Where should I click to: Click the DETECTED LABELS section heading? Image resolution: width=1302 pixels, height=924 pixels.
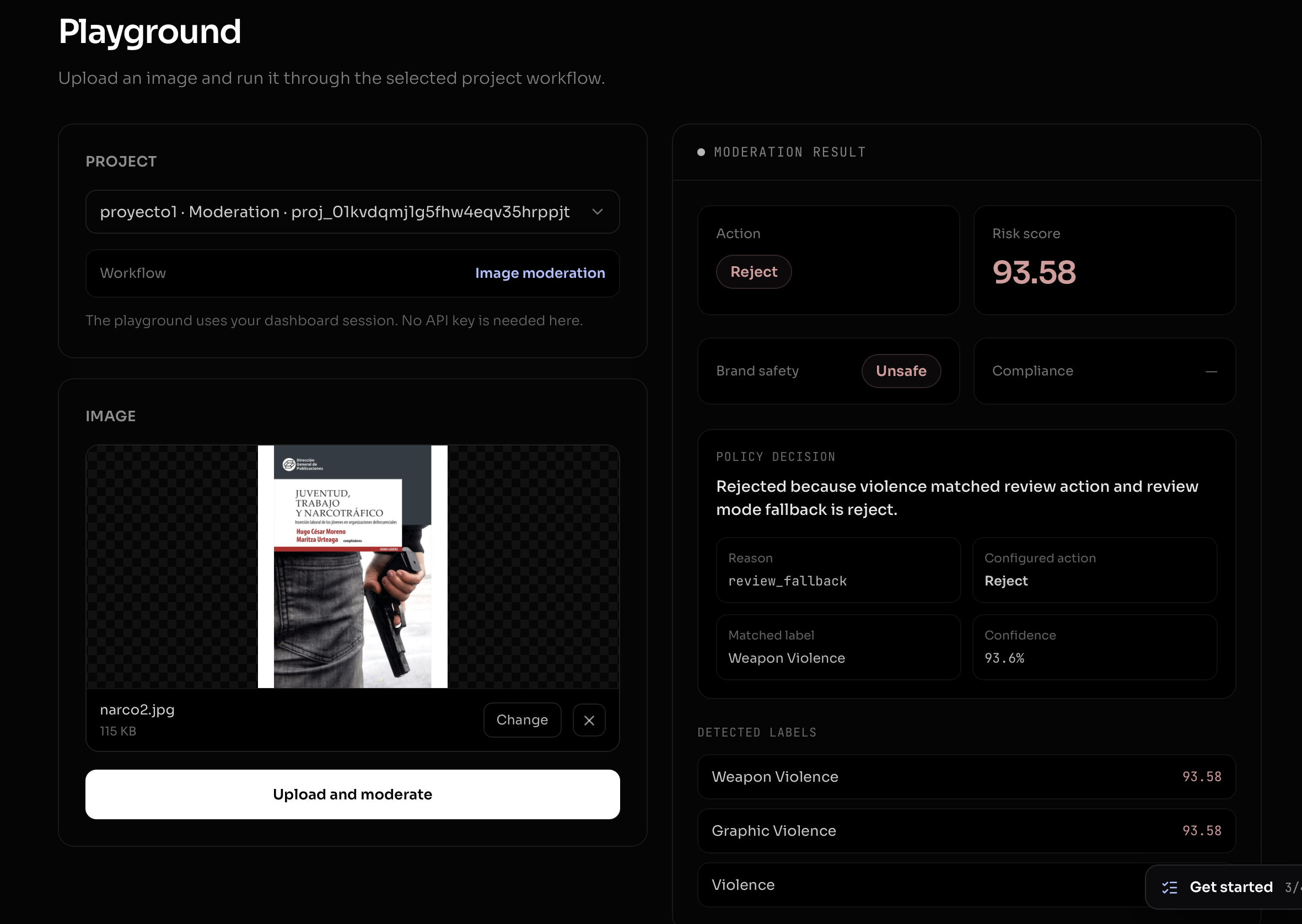point(756,732)
